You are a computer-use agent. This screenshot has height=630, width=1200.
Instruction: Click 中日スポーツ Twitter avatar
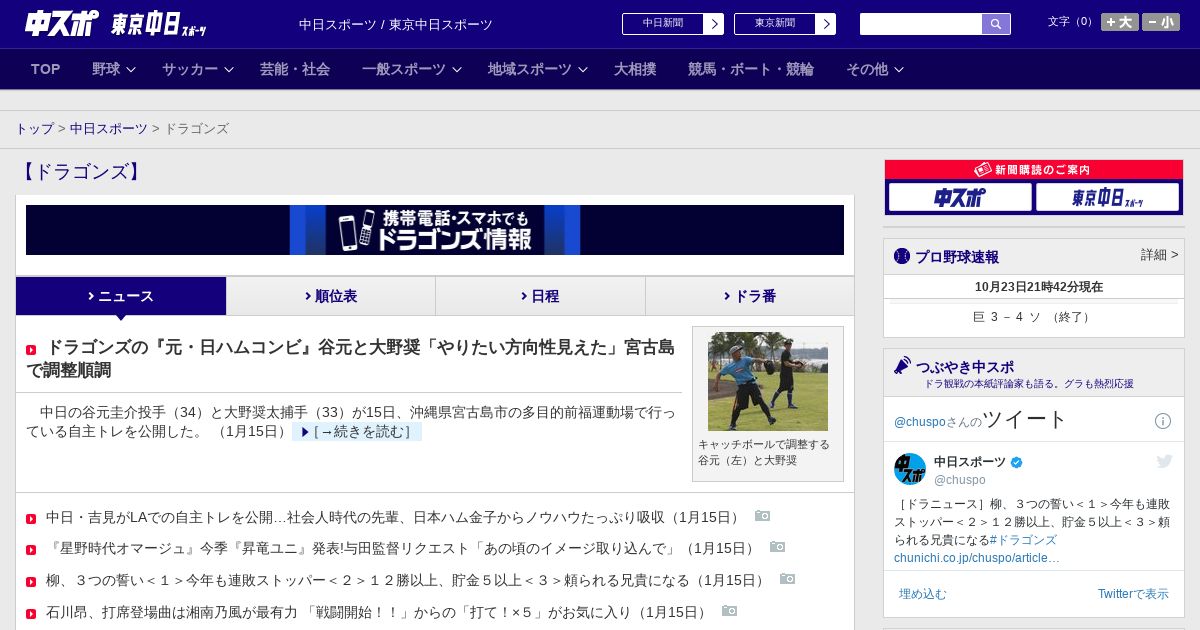(x=910, y=469)
